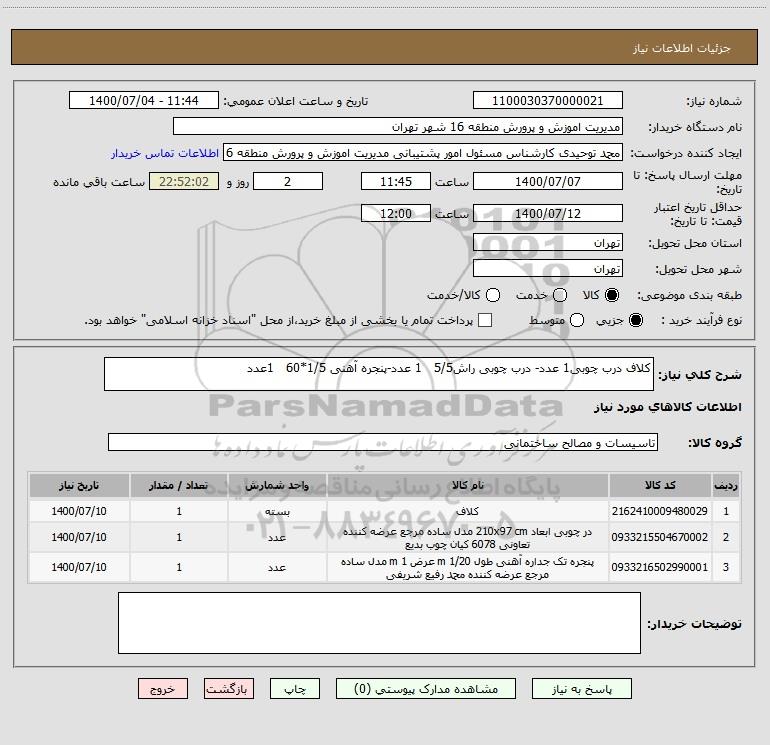
Task: Click the تعداد / مقدار column header
Action: 179,485
